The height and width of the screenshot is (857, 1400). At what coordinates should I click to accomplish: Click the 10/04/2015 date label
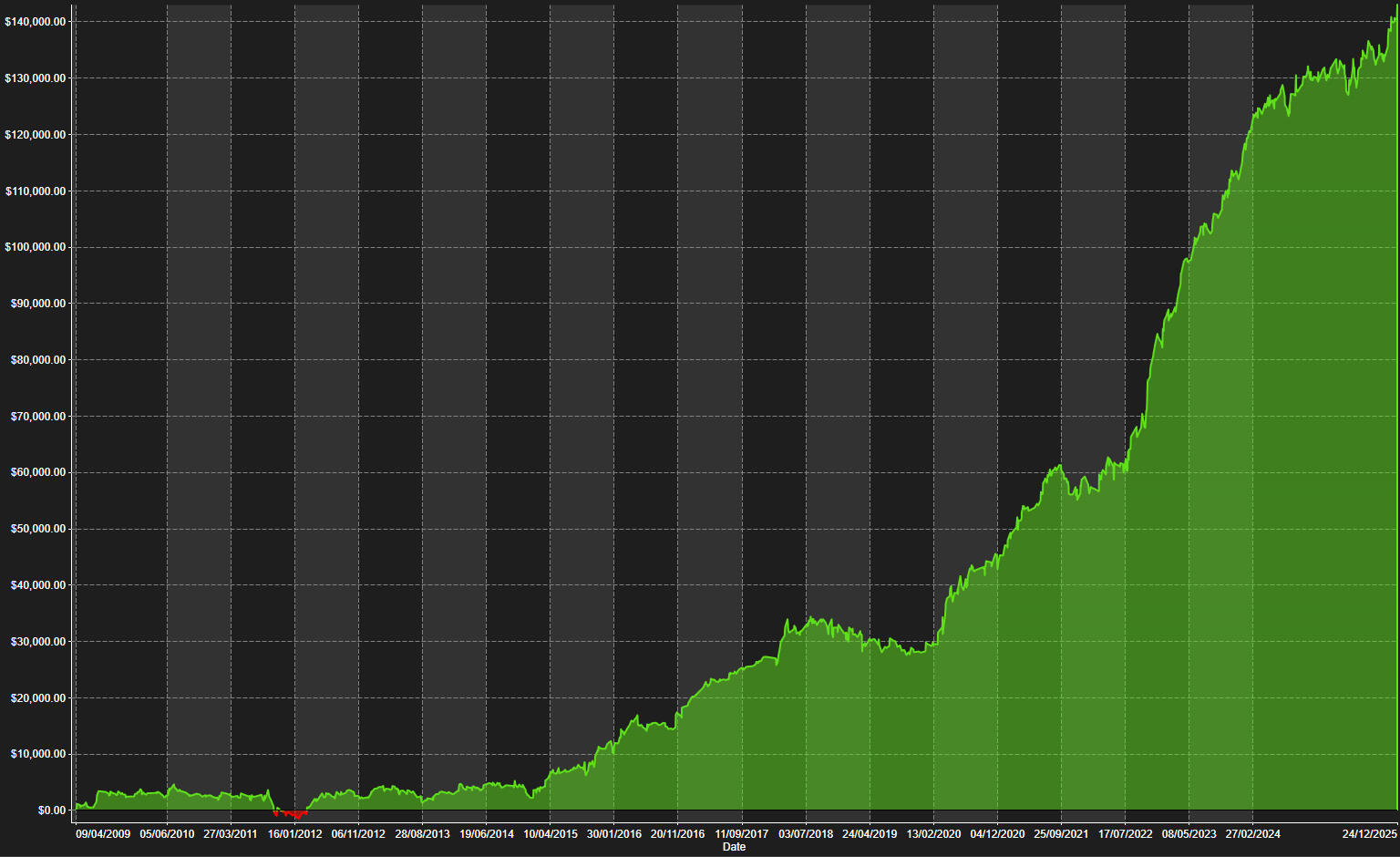pyautogui.click(x=550, y=834)
